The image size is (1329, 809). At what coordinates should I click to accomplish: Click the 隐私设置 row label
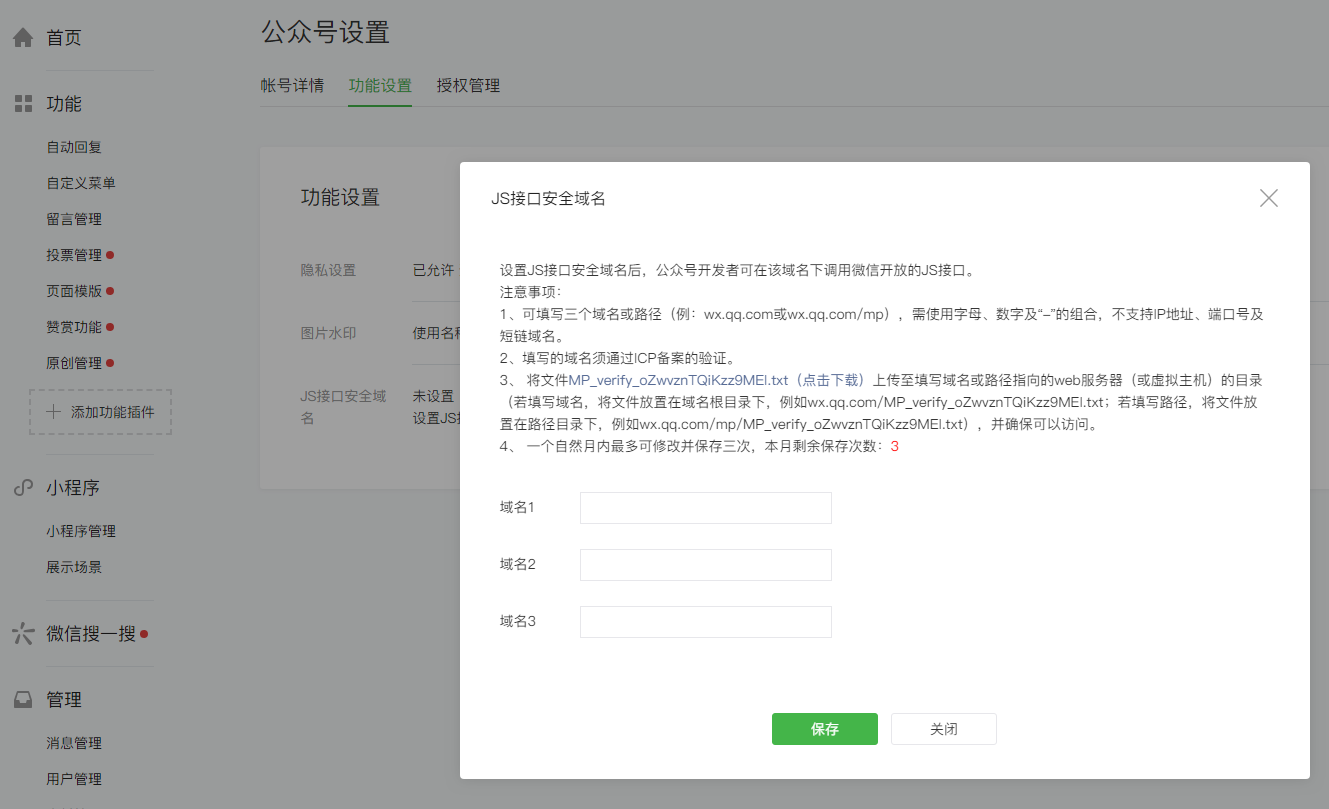click(x=328, y=270)
